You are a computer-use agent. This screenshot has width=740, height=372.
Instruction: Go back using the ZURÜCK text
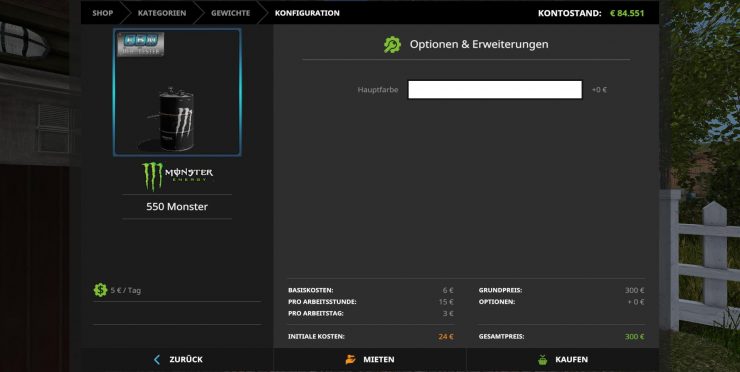[x=186, y=360]
